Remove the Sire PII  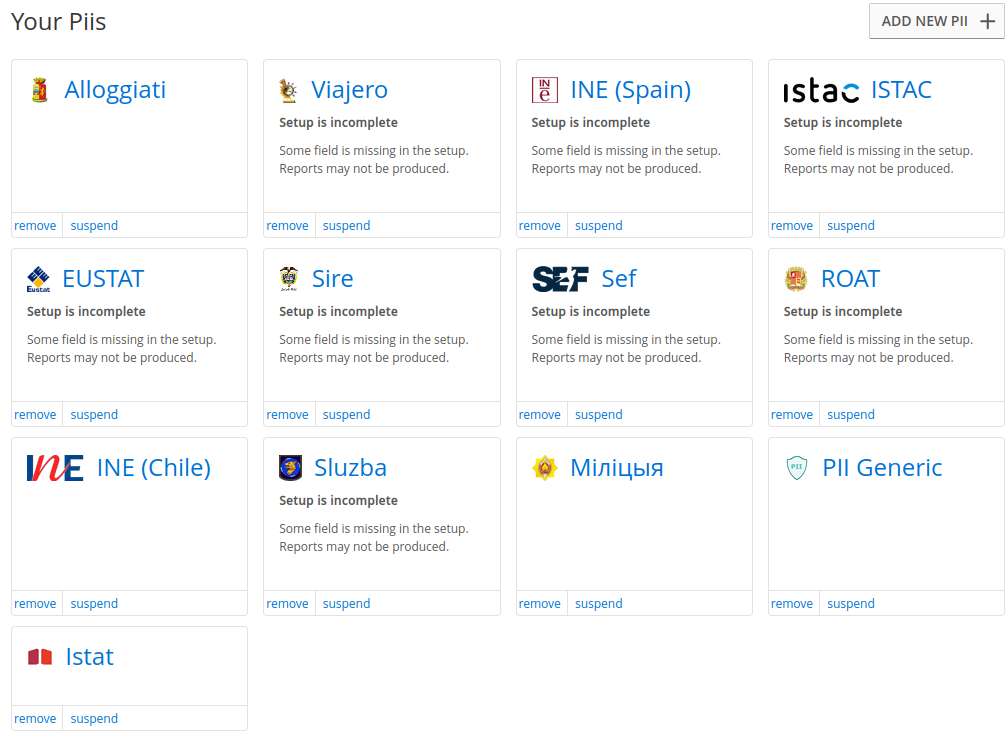tap(287, 415)
